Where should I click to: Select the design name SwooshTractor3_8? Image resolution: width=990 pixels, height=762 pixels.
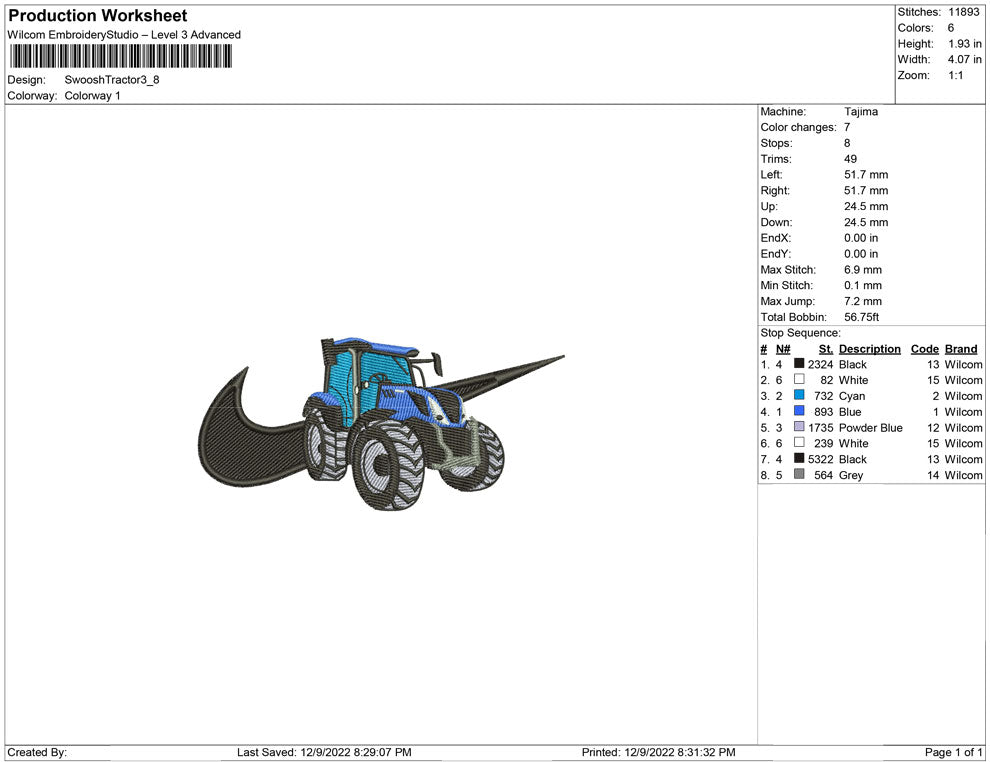pyautogui.click(x=112, y=80)
